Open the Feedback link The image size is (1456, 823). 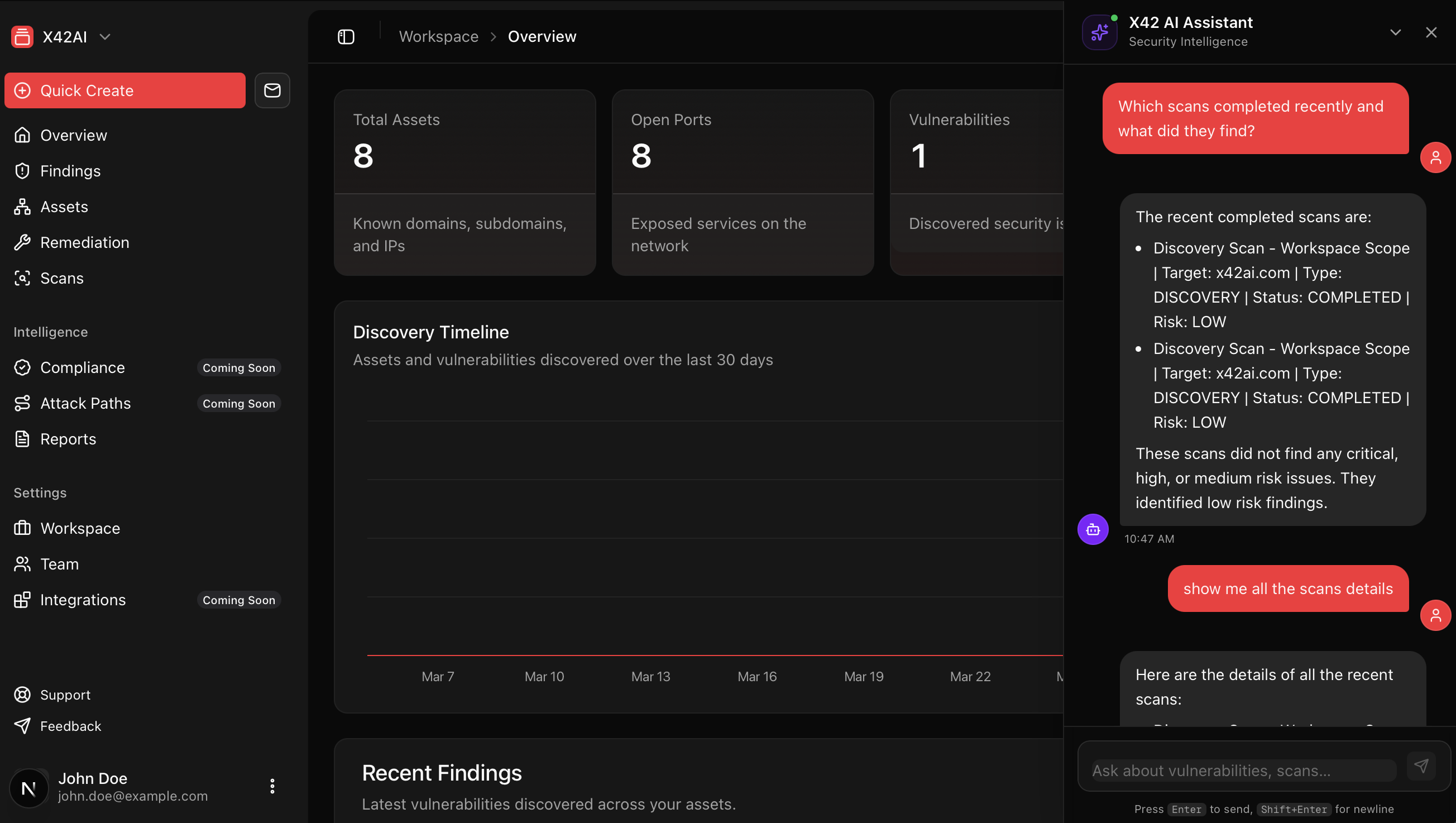click(x=70, y=726)
